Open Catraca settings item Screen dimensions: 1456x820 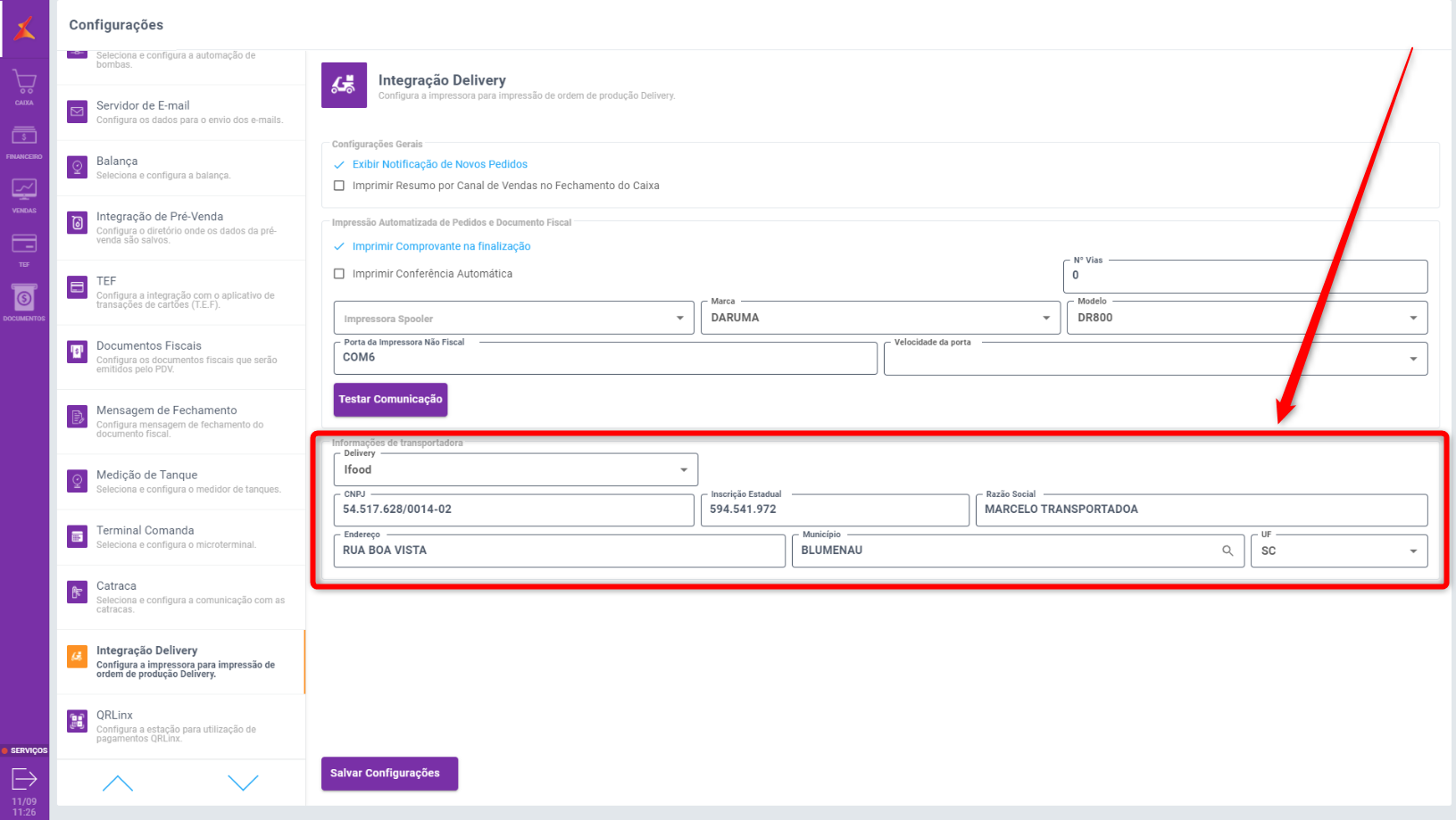[x=181, y=597]
